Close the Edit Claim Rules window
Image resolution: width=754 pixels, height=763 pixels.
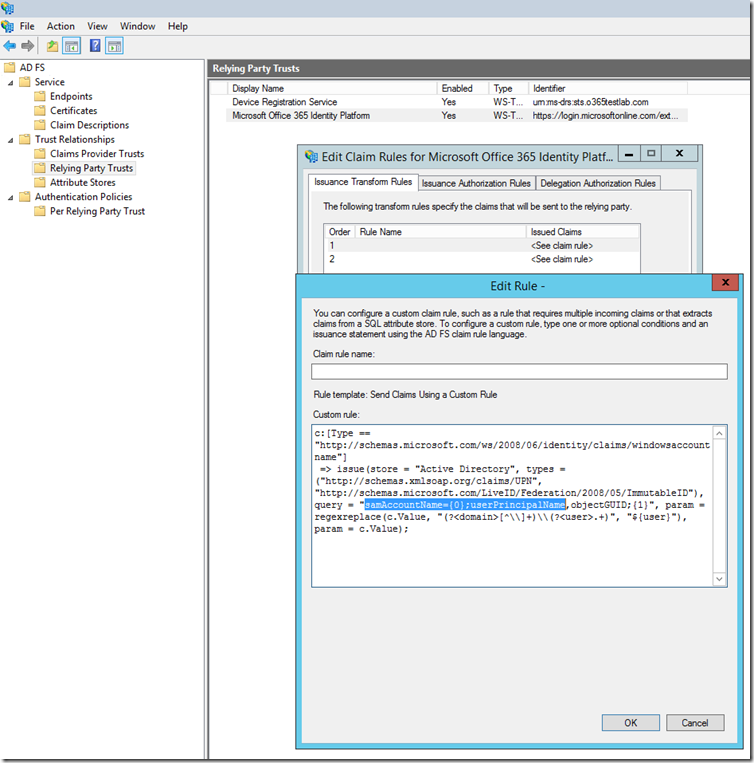tap(680, 154)
